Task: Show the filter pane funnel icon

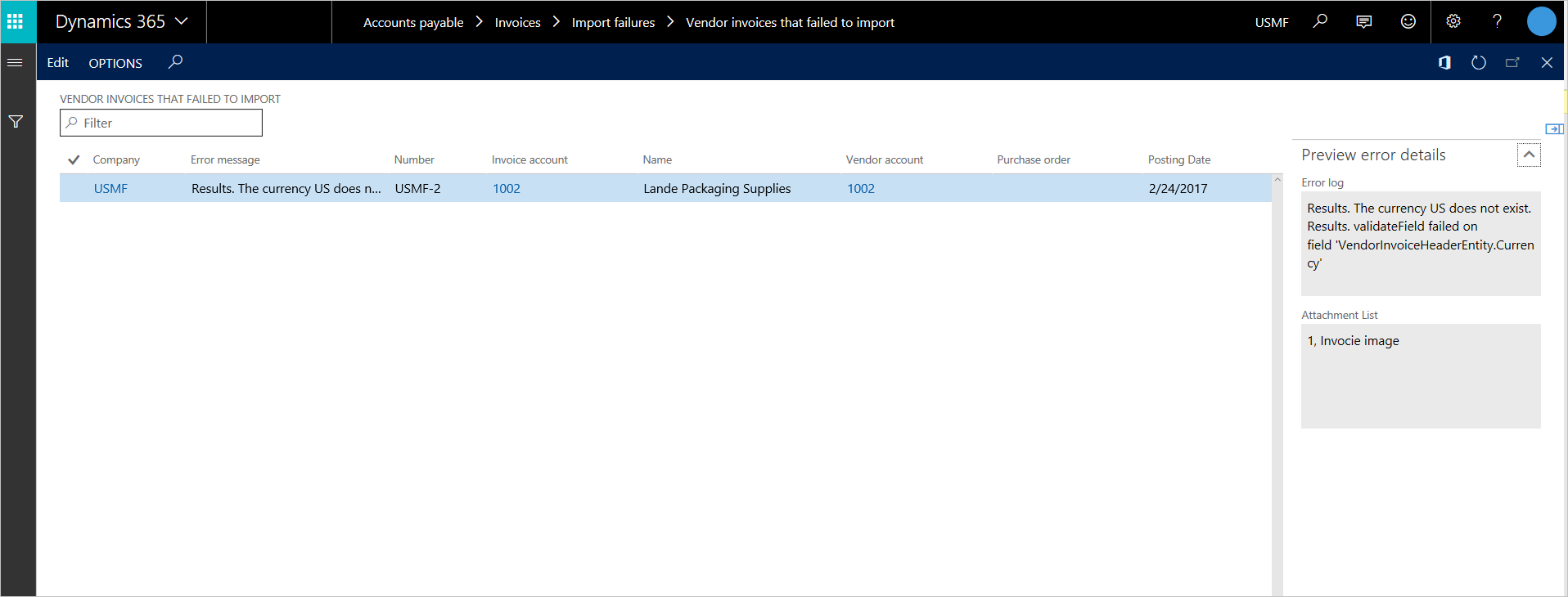Action: [x=16, y=122]
